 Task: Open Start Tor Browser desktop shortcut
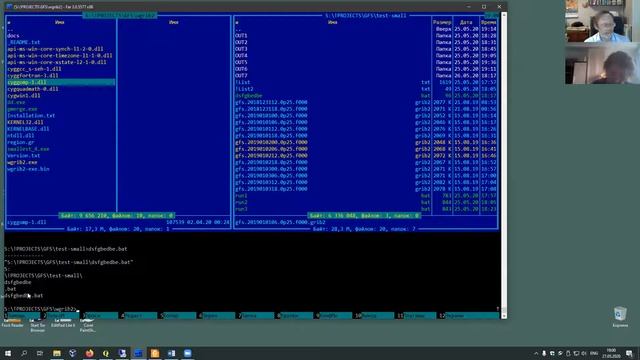tap(38, 324)
